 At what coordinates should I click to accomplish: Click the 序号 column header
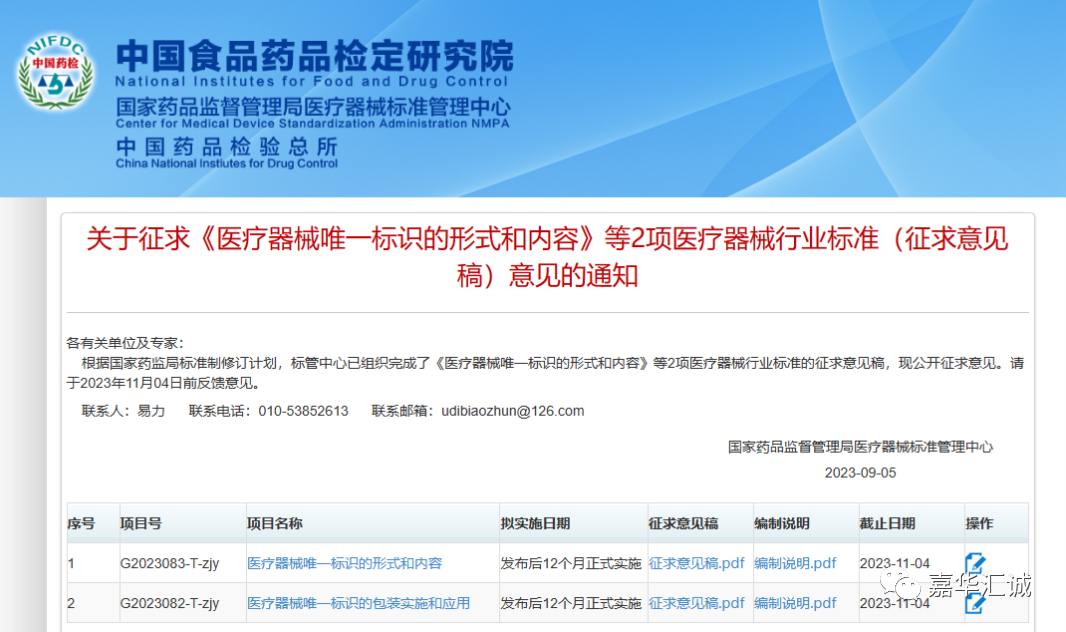(81, 524)
